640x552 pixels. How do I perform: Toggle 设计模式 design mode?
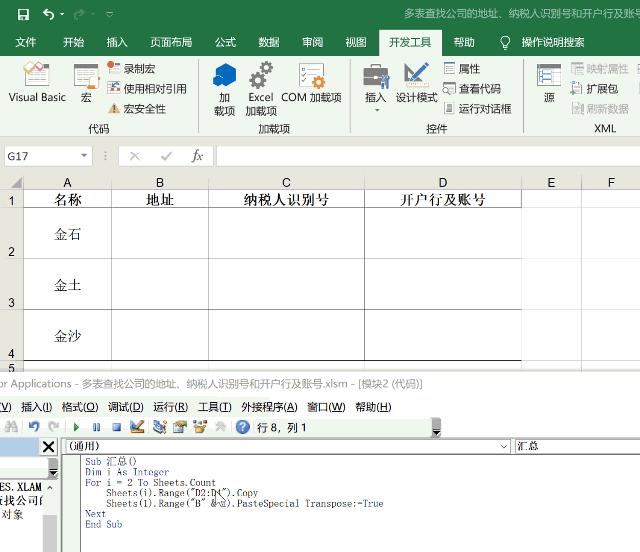[416, 82]
